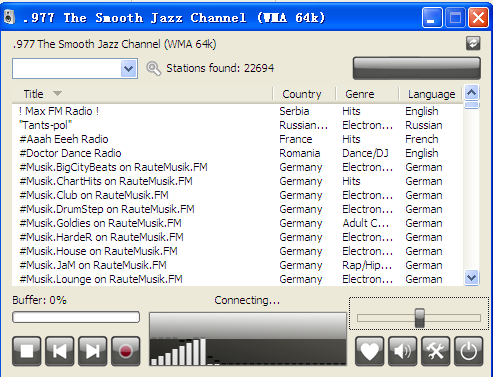Start recording with the red record button

coord(126,351)
